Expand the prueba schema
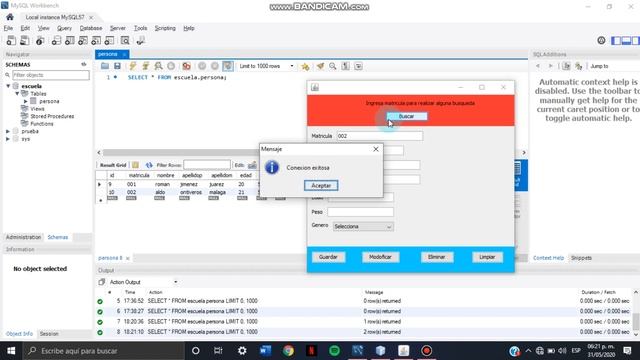 [x=8, y=131]
